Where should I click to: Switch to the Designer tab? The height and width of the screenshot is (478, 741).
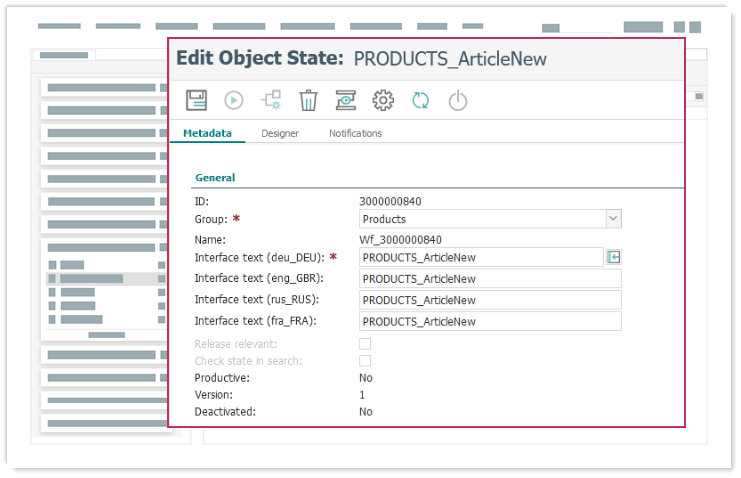tap(280, 133)
